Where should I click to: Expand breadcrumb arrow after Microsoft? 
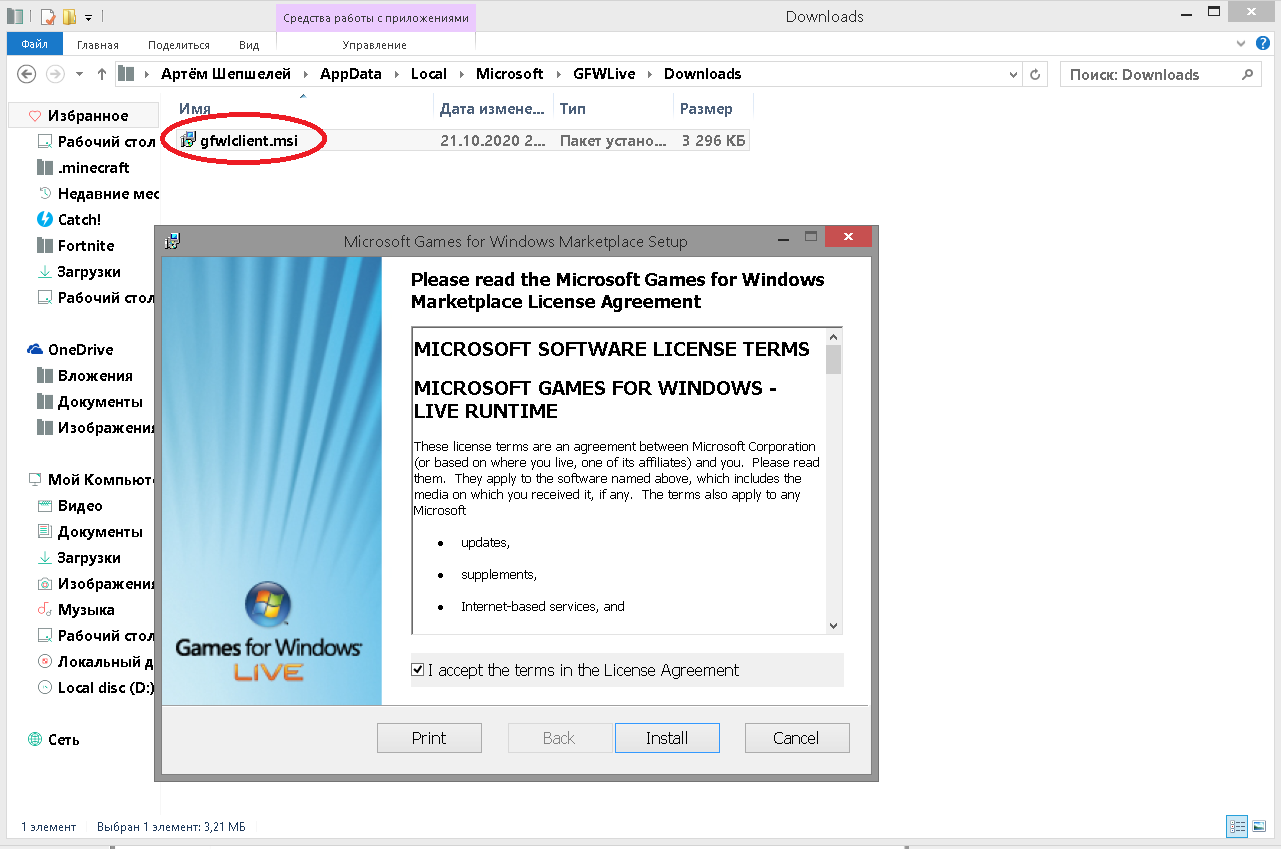tap(558, 74)
